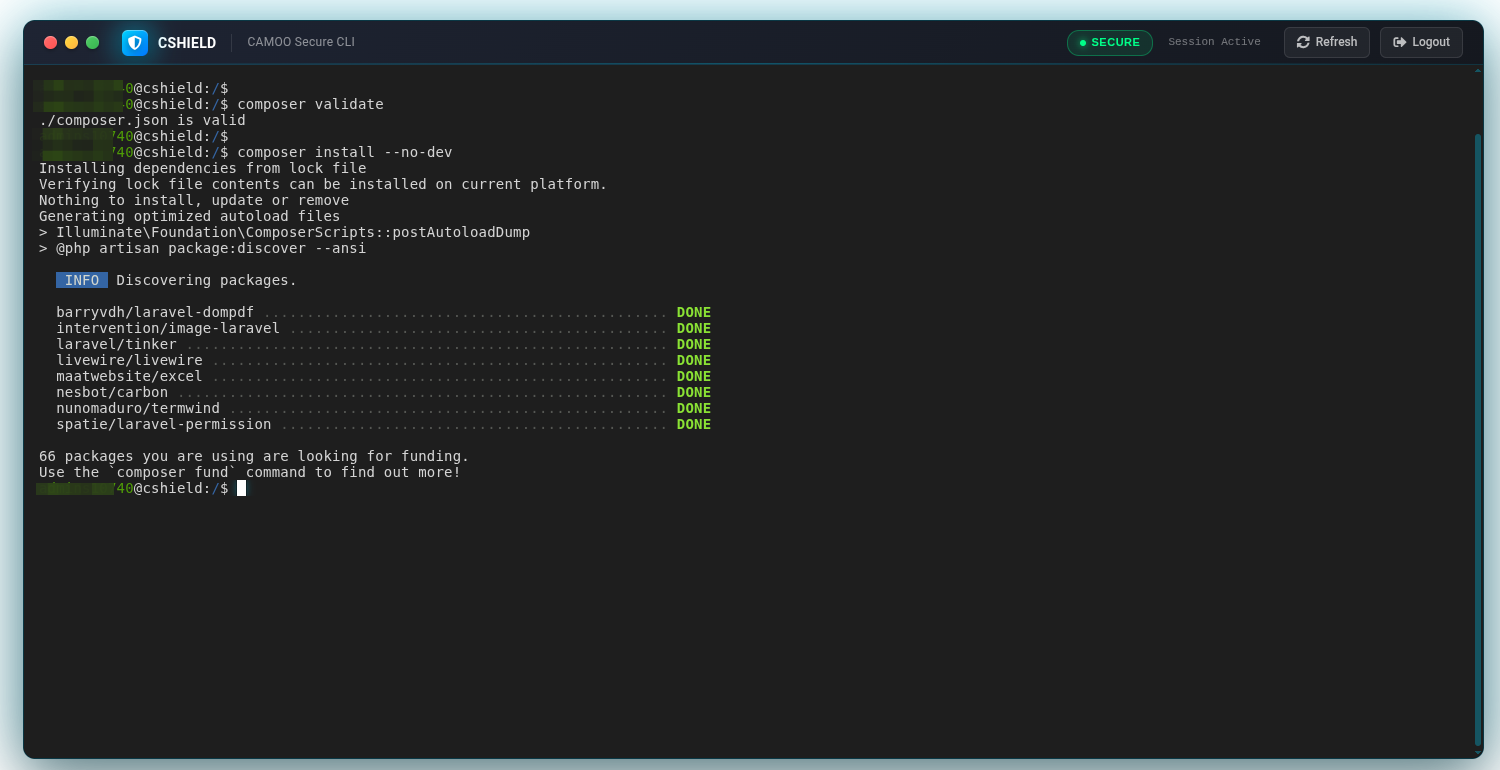Click the SECURE status badge

pos(1110,43)
